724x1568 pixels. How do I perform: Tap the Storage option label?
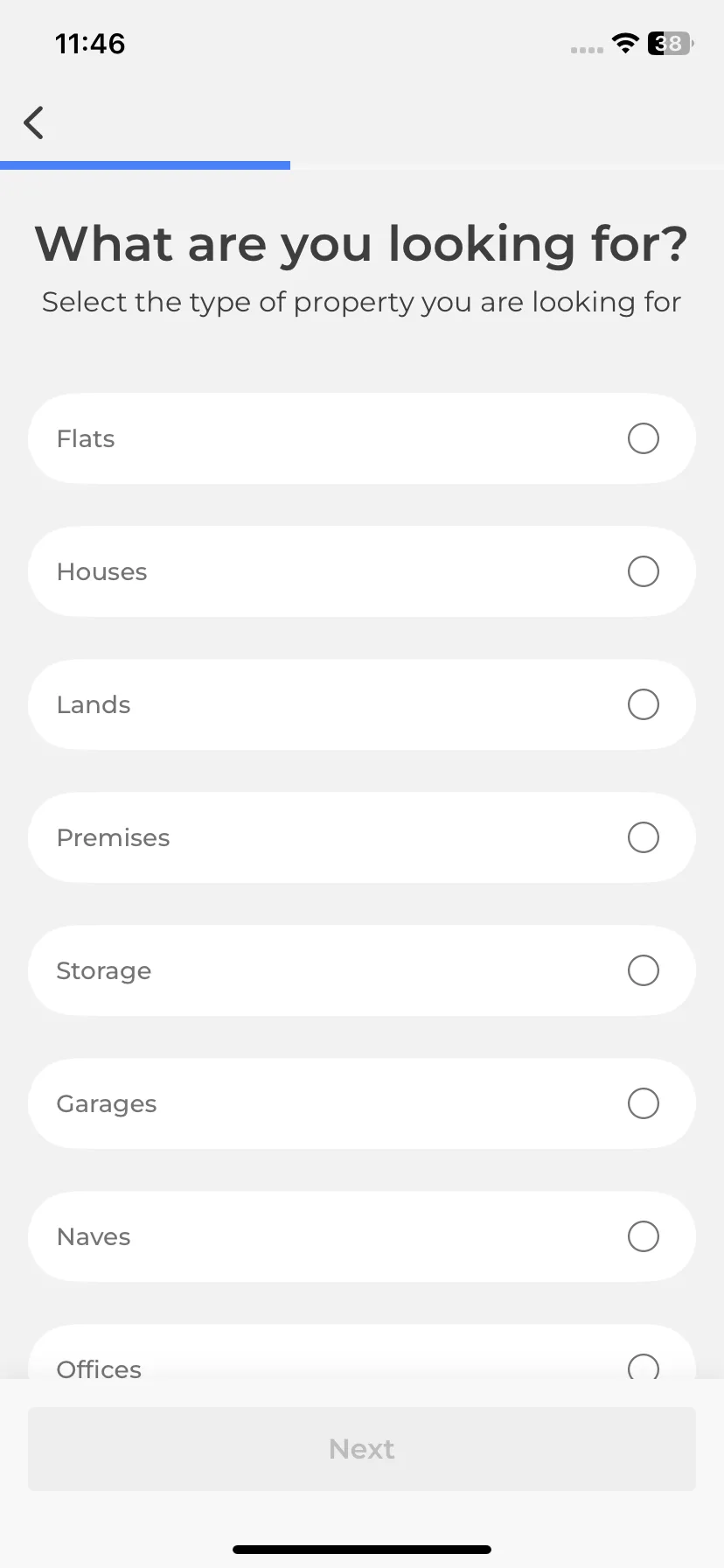point(104,971)
